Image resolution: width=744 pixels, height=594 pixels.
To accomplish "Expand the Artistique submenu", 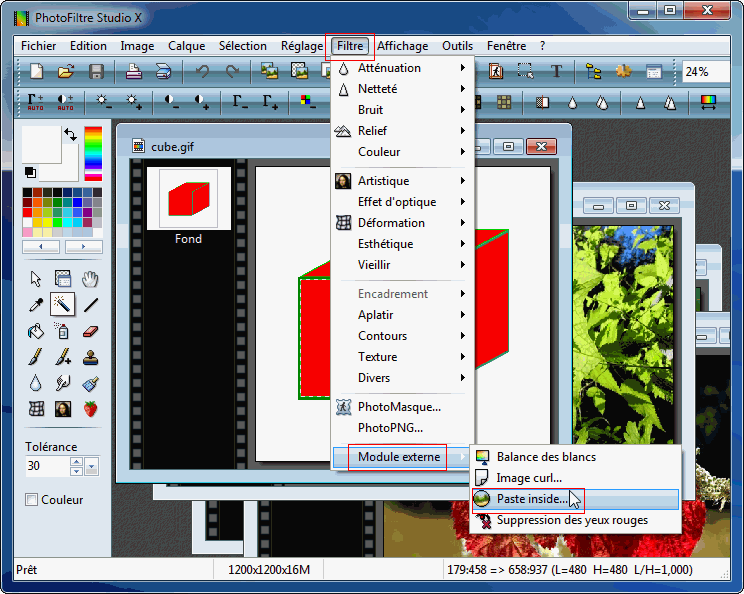I will click(x=402, y=181).
